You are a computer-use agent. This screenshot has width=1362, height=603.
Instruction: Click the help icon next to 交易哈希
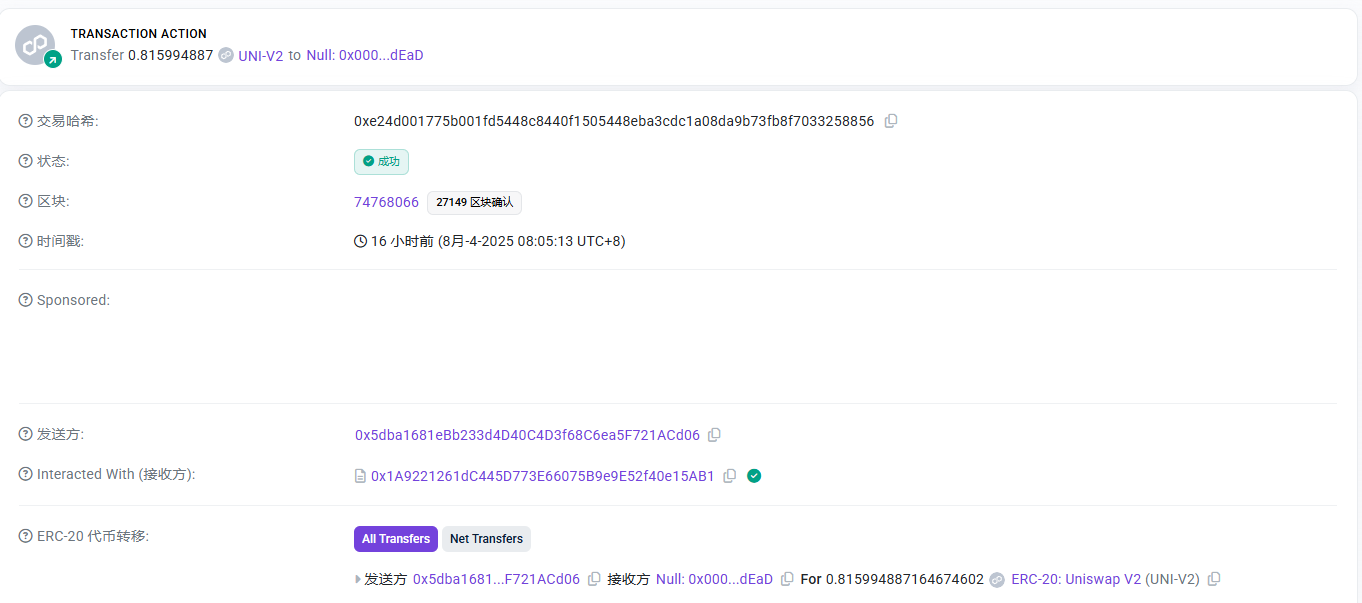[x=26, y=121]
